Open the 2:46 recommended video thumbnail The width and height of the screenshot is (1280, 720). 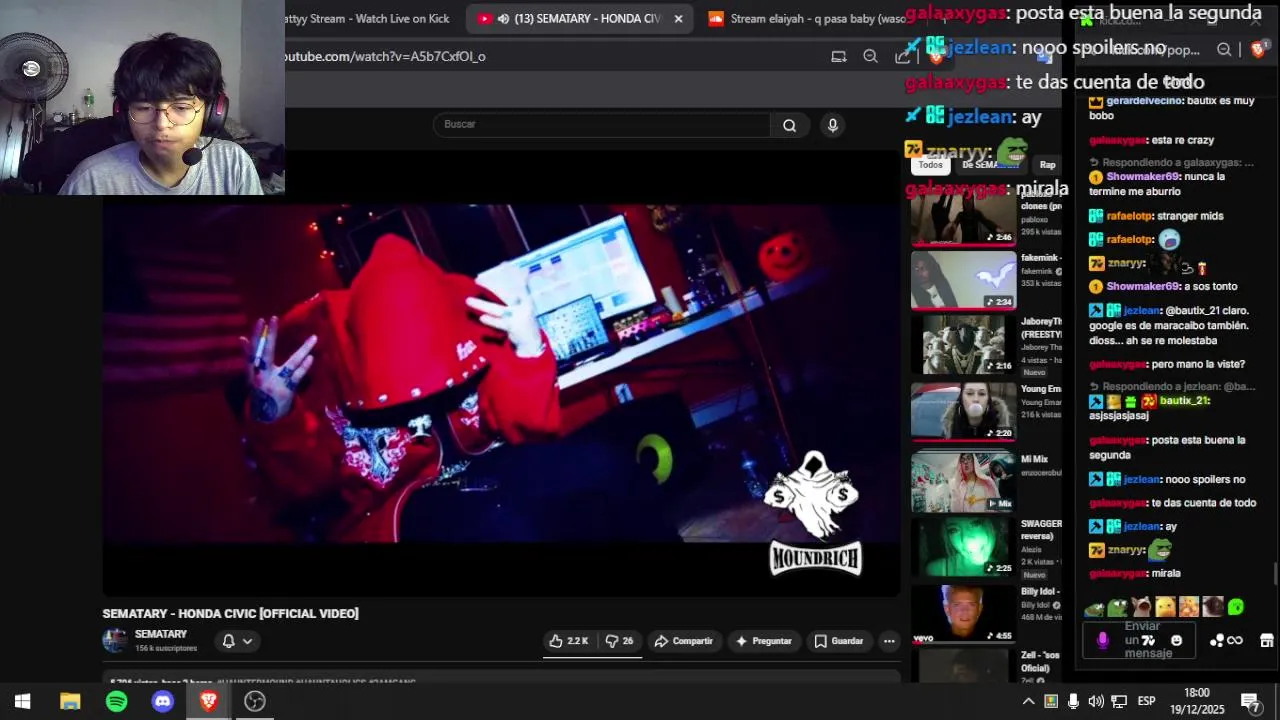tap(963, 219)
